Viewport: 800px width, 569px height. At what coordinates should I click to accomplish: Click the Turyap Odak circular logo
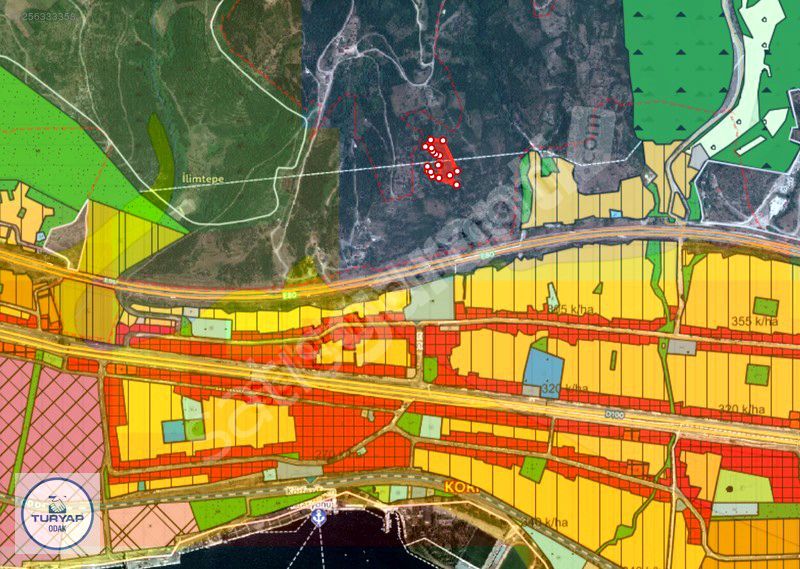57,514
